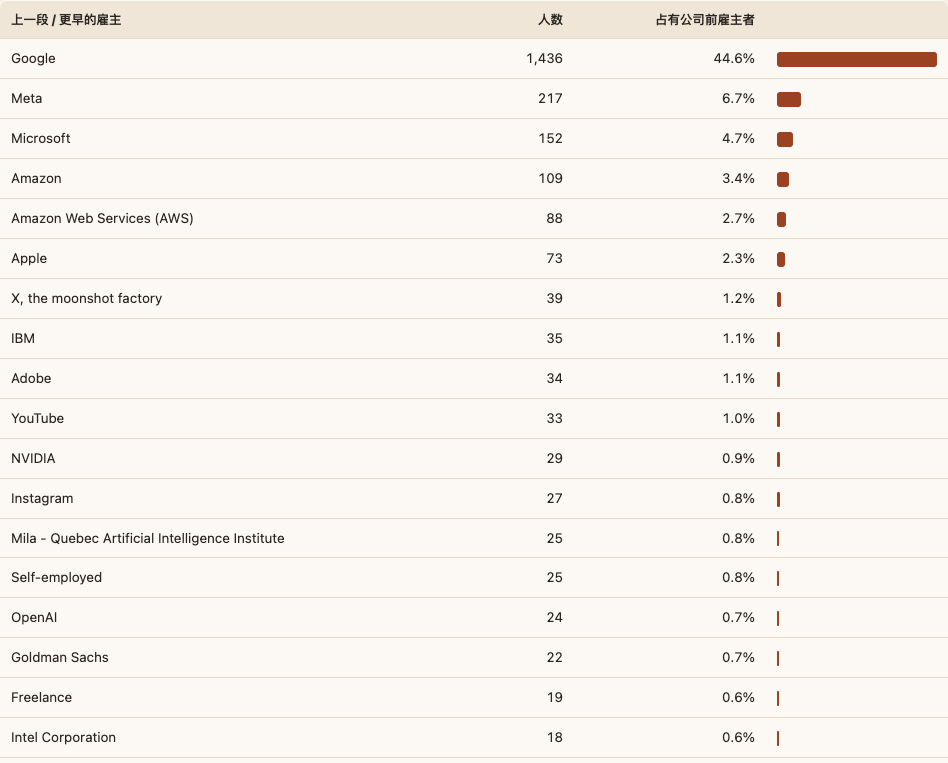Click Goldman Sachs count 22

coord(554,657)
